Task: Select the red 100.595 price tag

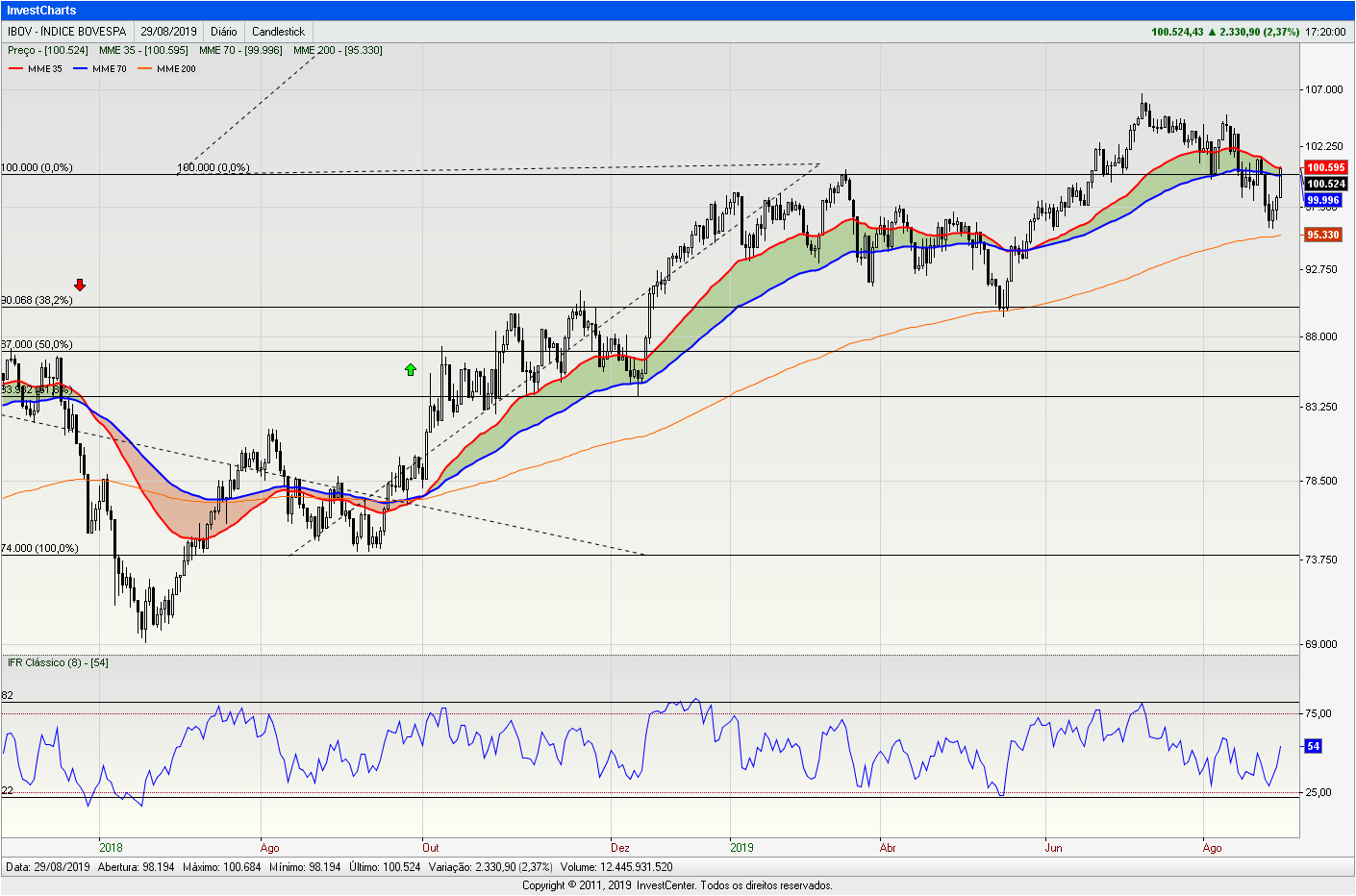Action: click(x=1325, y=167)
